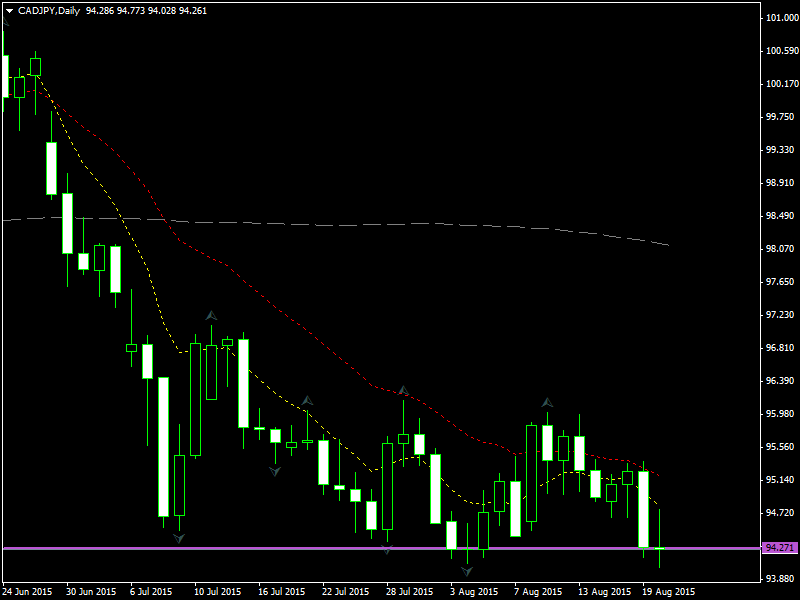Click the 94.271 current price tag
The height and width of the screenshot is (600, 800).
[x=779, y=548]
